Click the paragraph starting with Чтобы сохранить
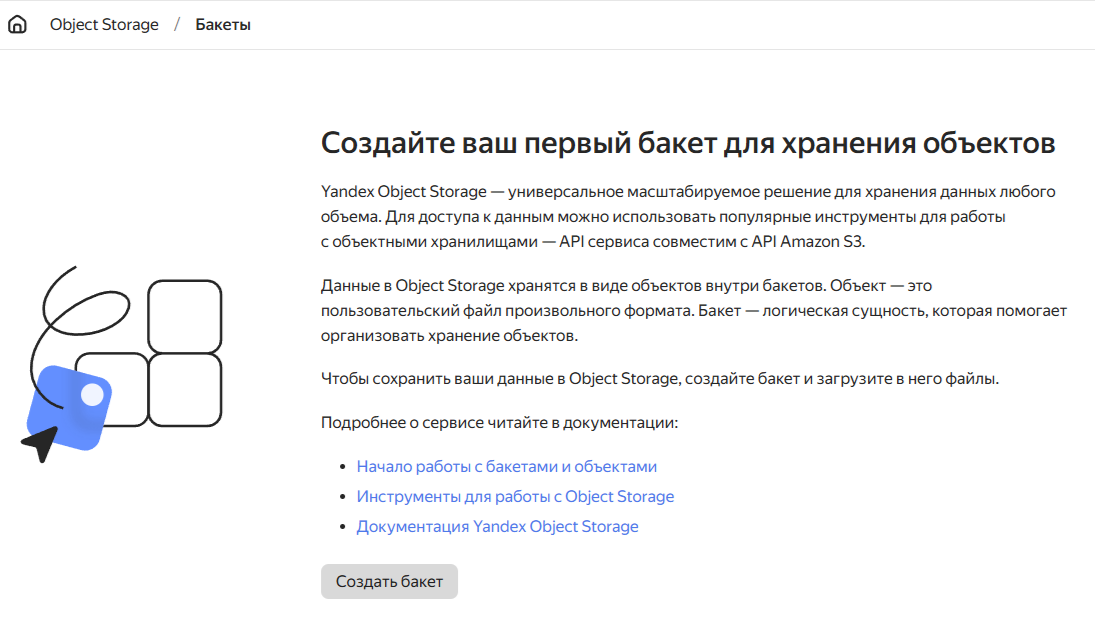Viewport: 1095px width, 618px height. [x=659, y=379]
